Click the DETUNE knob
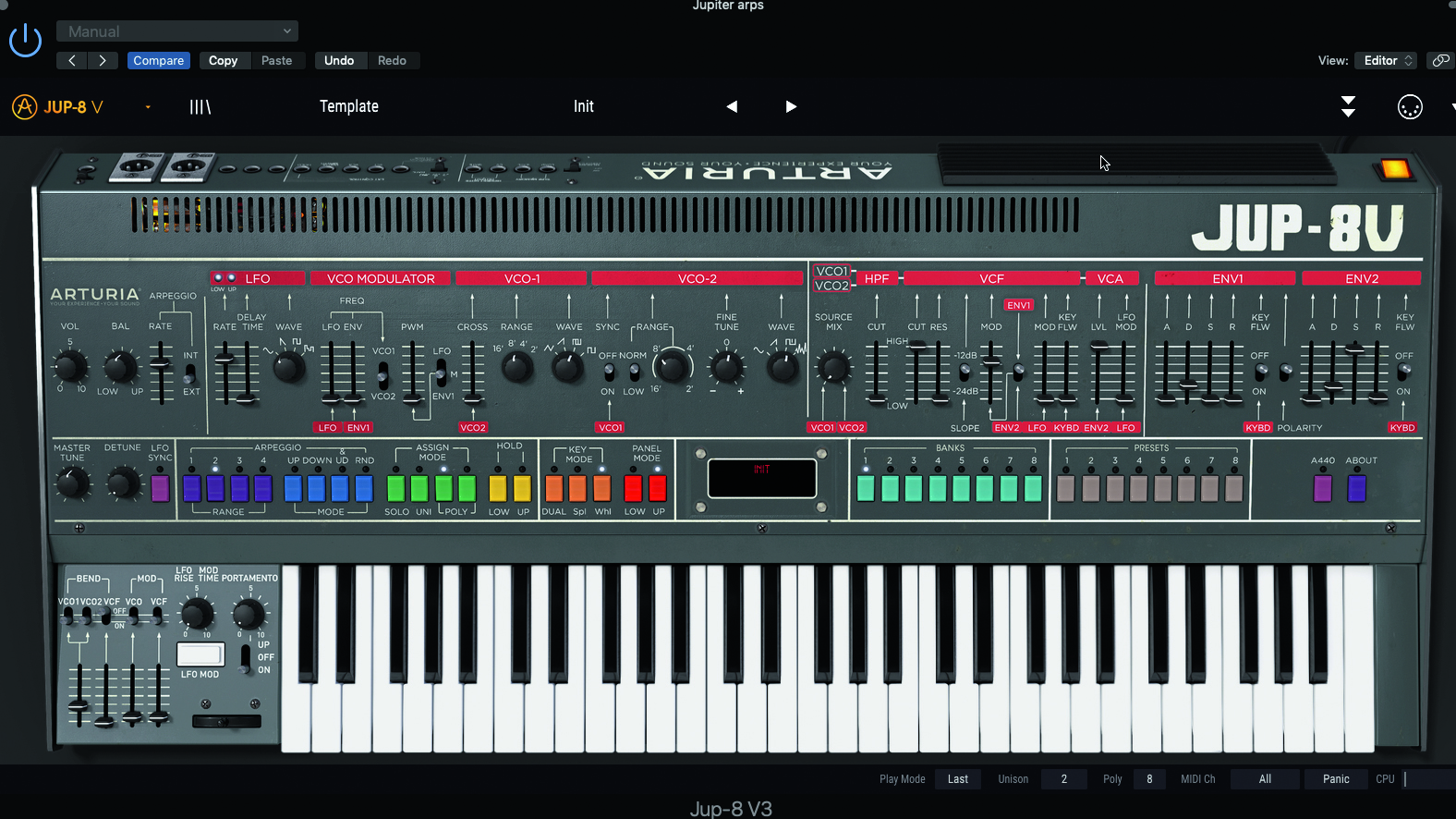1456x819 pixels. pos(123,483)
